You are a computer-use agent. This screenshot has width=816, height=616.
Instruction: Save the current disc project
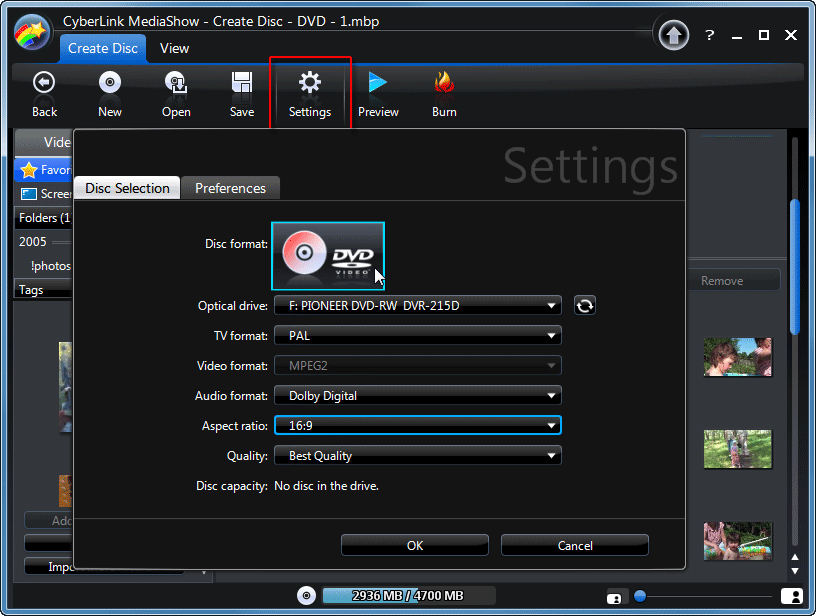pyautogui.click(x=242, y=94)
